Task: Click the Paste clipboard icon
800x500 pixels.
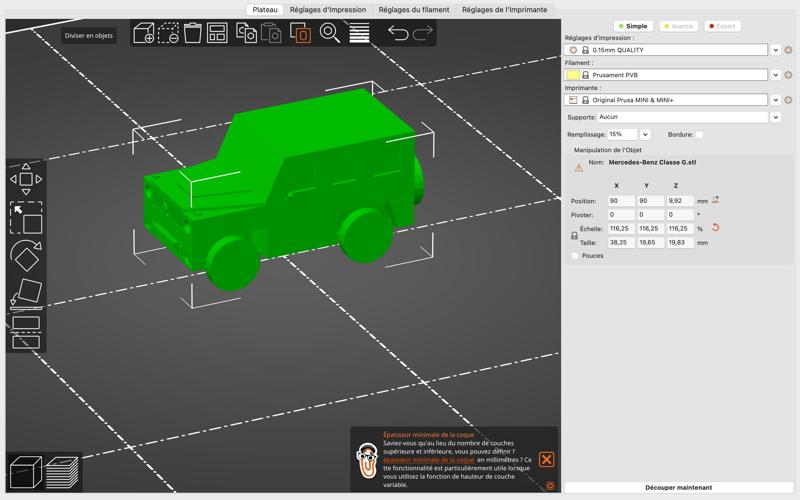Action: coord(271,33)
